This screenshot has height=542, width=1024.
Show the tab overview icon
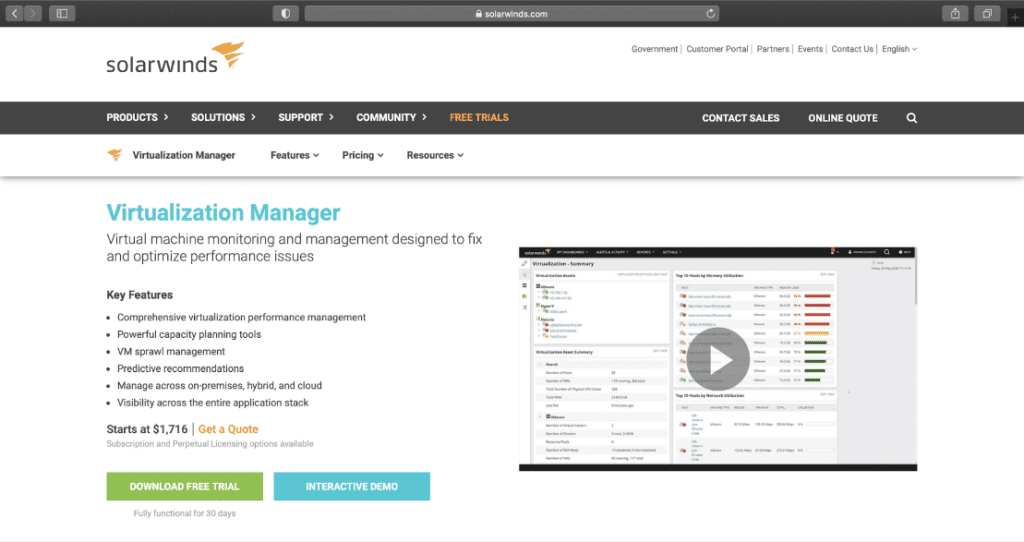click(987, 13)
